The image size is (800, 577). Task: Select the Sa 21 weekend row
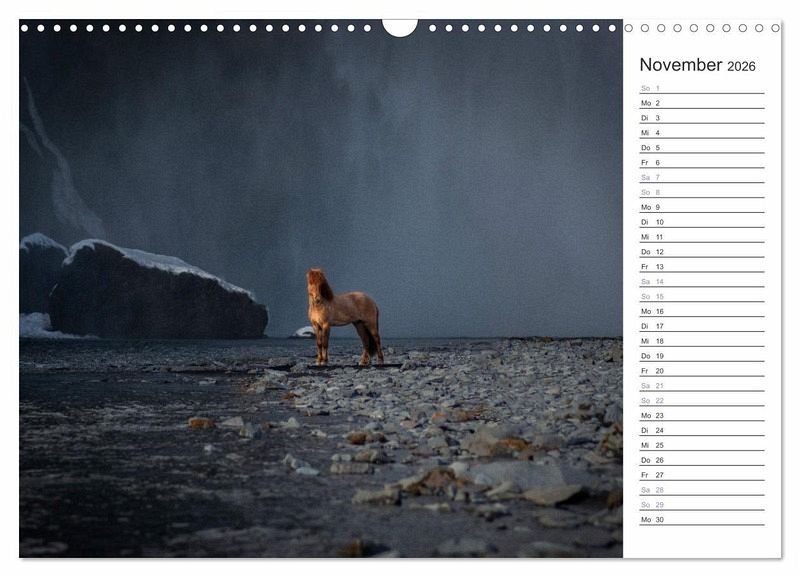pos(701,386)
